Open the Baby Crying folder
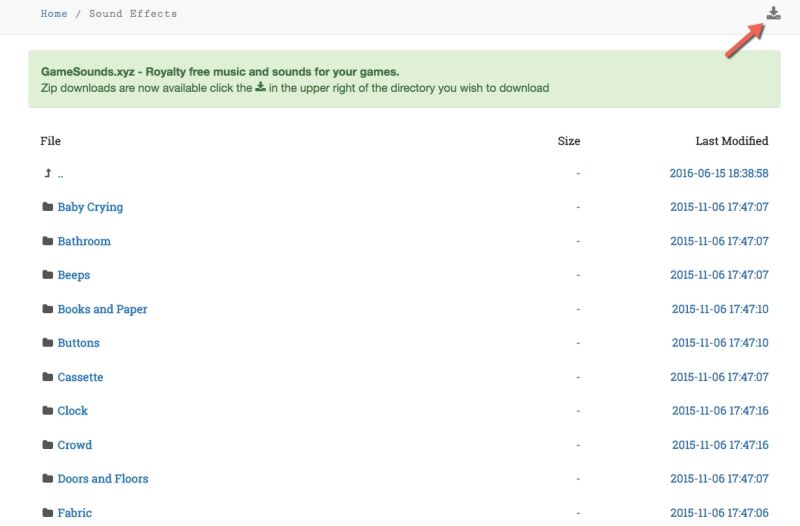Image resolution: width=800 pixels, height=526 pixels. (90, 207)
